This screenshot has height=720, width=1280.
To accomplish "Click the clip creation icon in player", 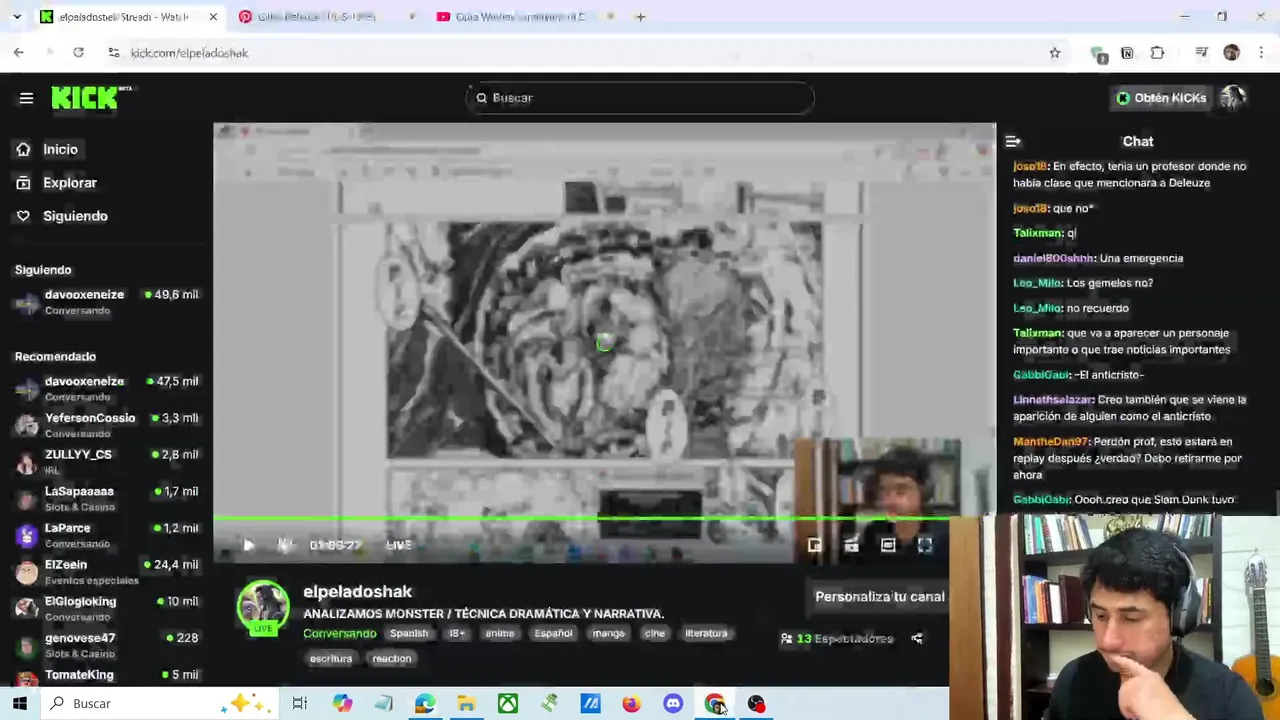I will pyautogui.click(x=851, y=545).
